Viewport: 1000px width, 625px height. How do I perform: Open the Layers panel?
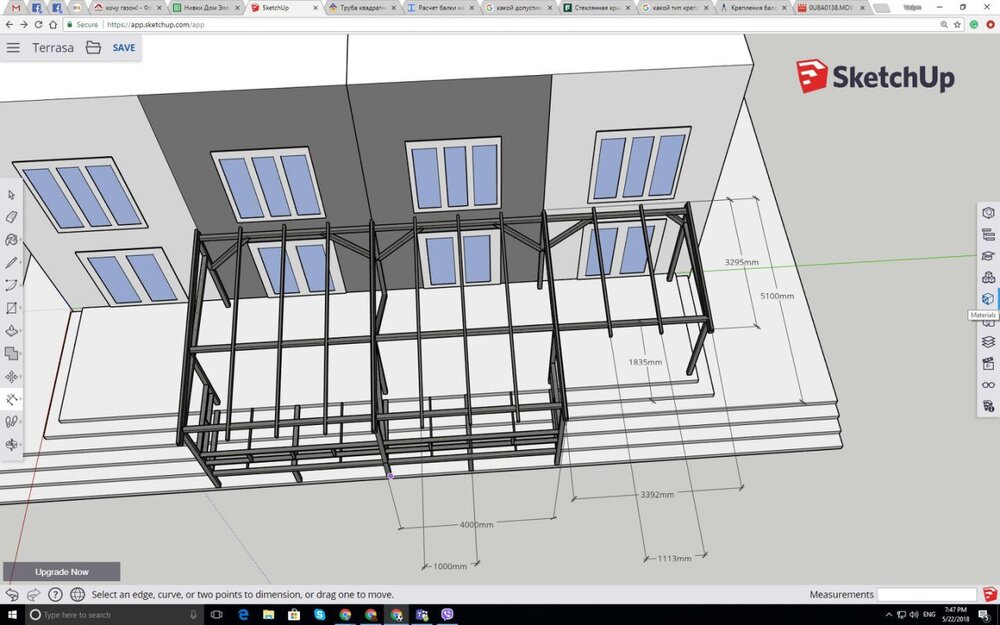coord(988,342)
